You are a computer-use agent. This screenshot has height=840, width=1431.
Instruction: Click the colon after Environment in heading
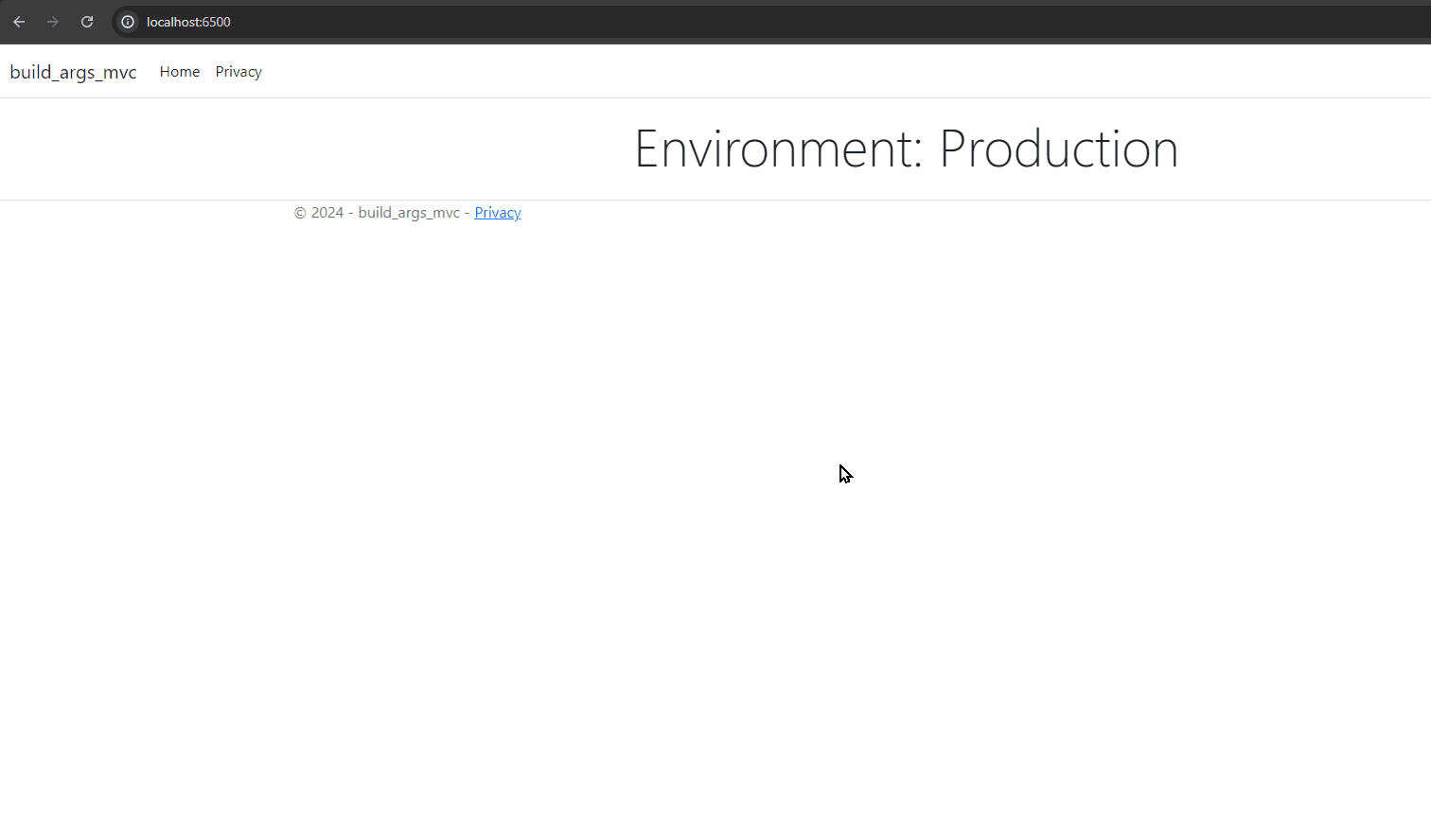click(x=917, y=156)
